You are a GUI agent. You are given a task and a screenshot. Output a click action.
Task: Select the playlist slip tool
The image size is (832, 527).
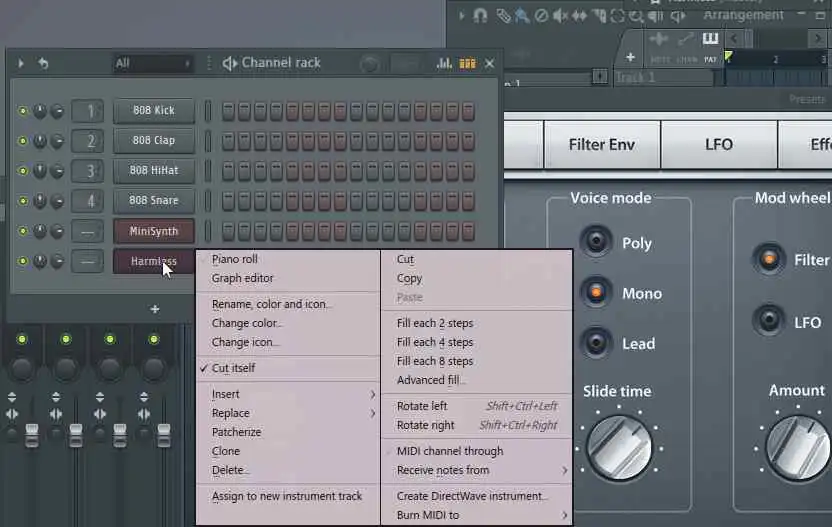click(x=579, y=16)
